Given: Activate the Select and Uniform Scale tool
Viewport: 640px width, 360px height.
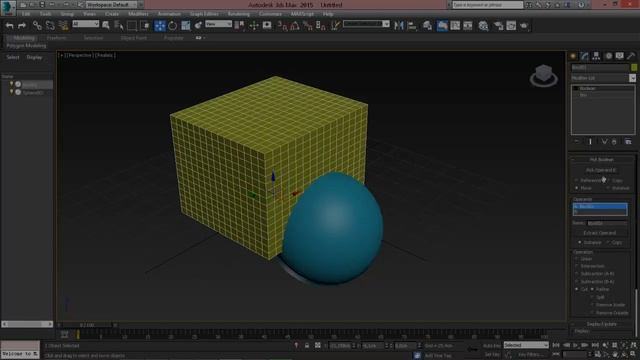Looking at the screenshot, I should [185, 26].
